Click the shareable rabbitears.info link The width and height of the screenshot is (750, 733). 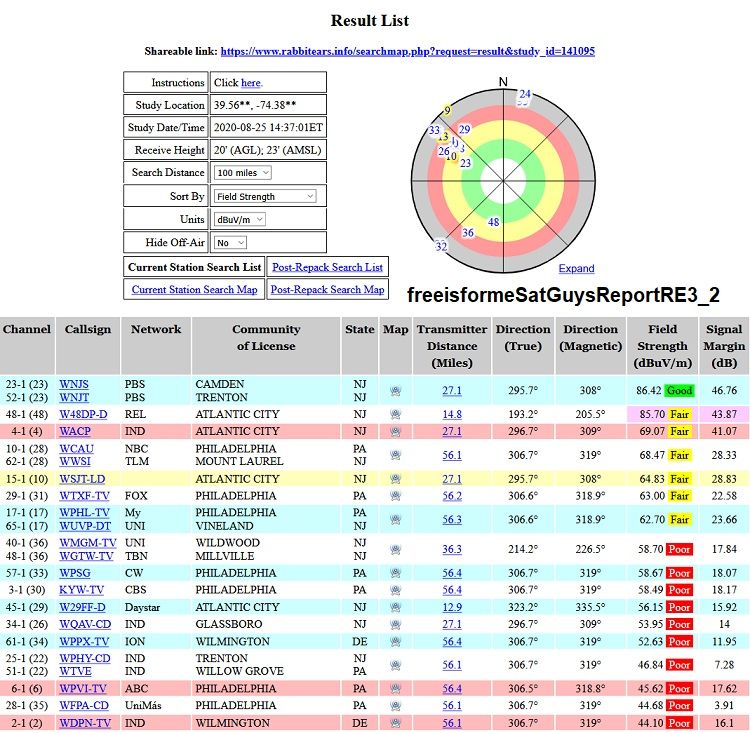click(407, 51)
